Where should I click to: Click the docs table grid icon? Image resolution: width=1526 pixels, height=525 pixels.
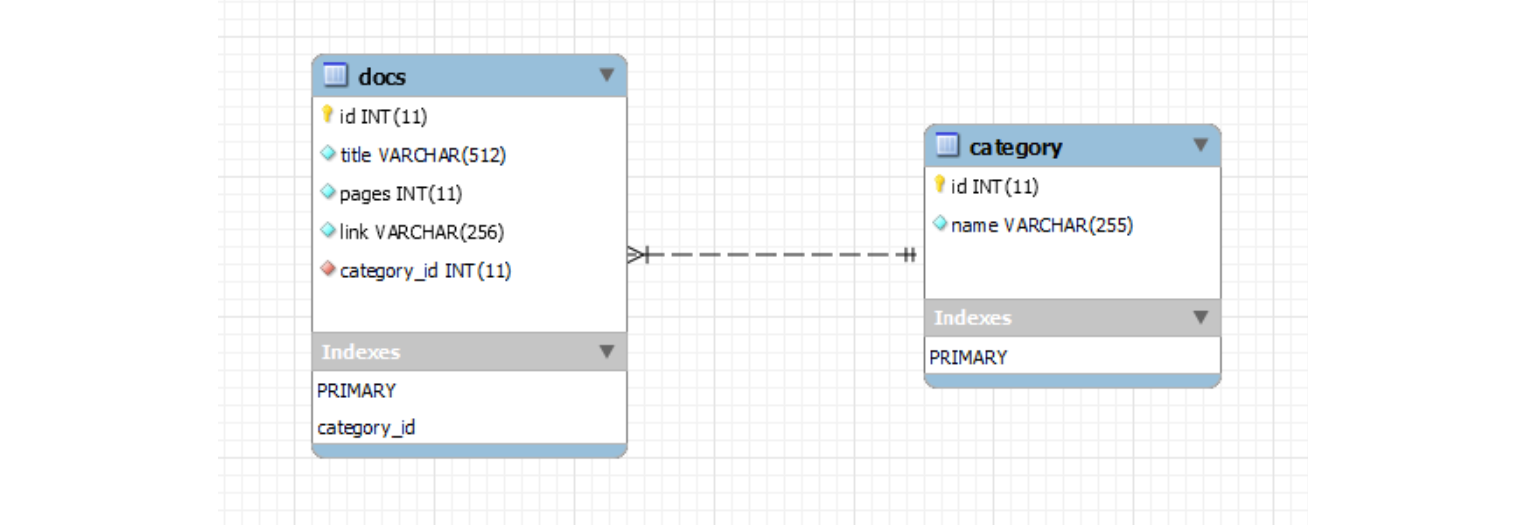335,76
